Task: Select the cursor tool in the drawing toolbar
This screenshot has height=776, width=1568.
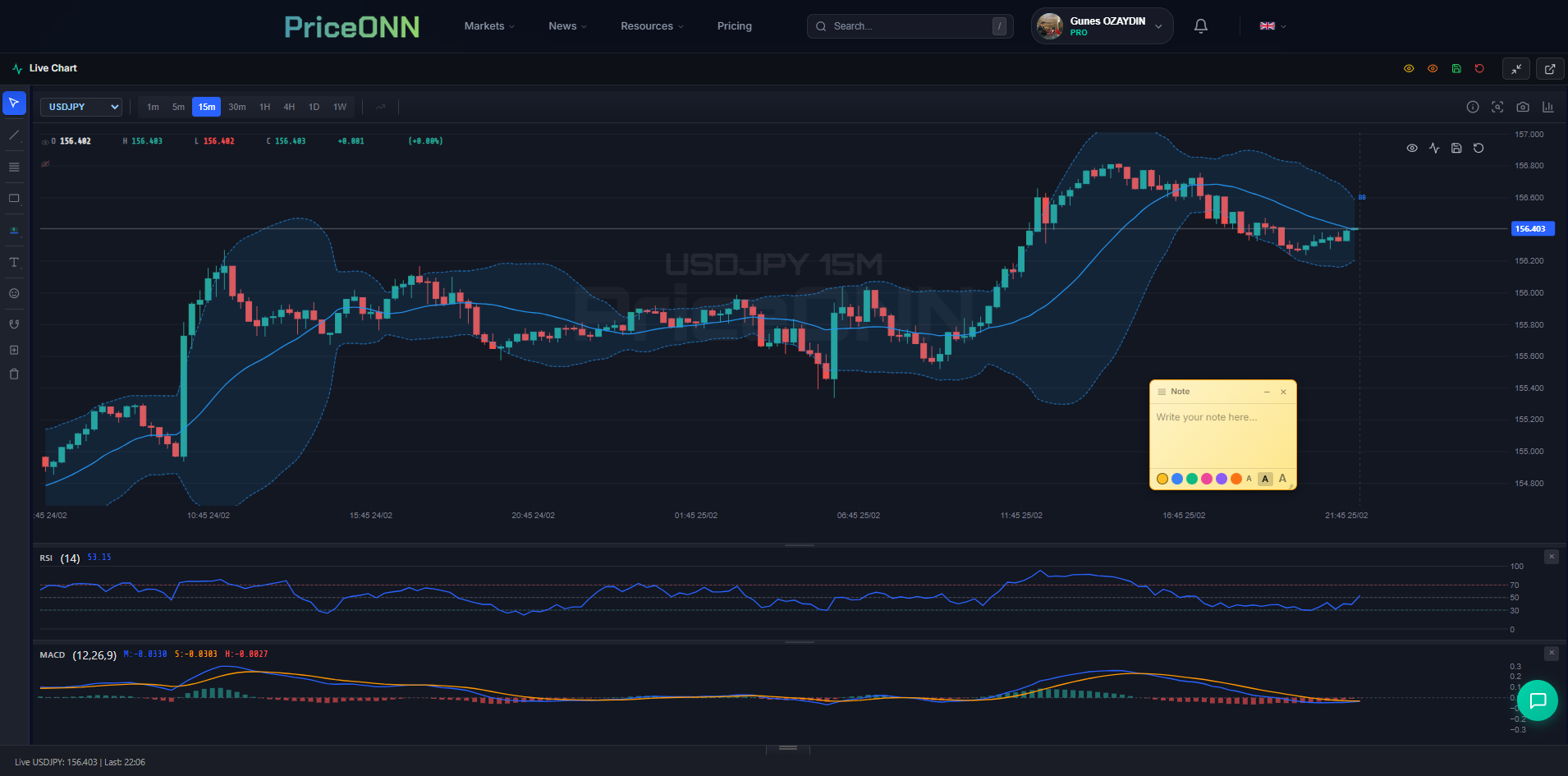Action: pos(13,103)
